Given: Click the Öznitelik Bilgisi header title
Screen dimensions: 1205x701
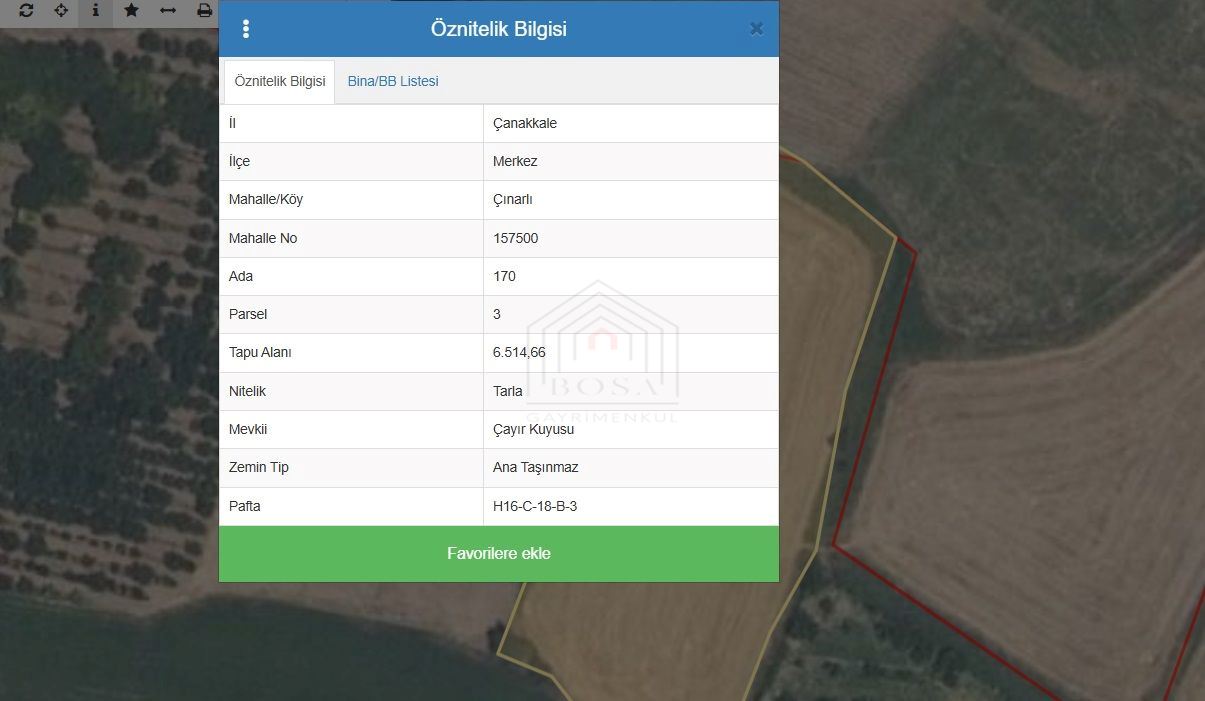Looking at the screenshot, I should (498, 29).
